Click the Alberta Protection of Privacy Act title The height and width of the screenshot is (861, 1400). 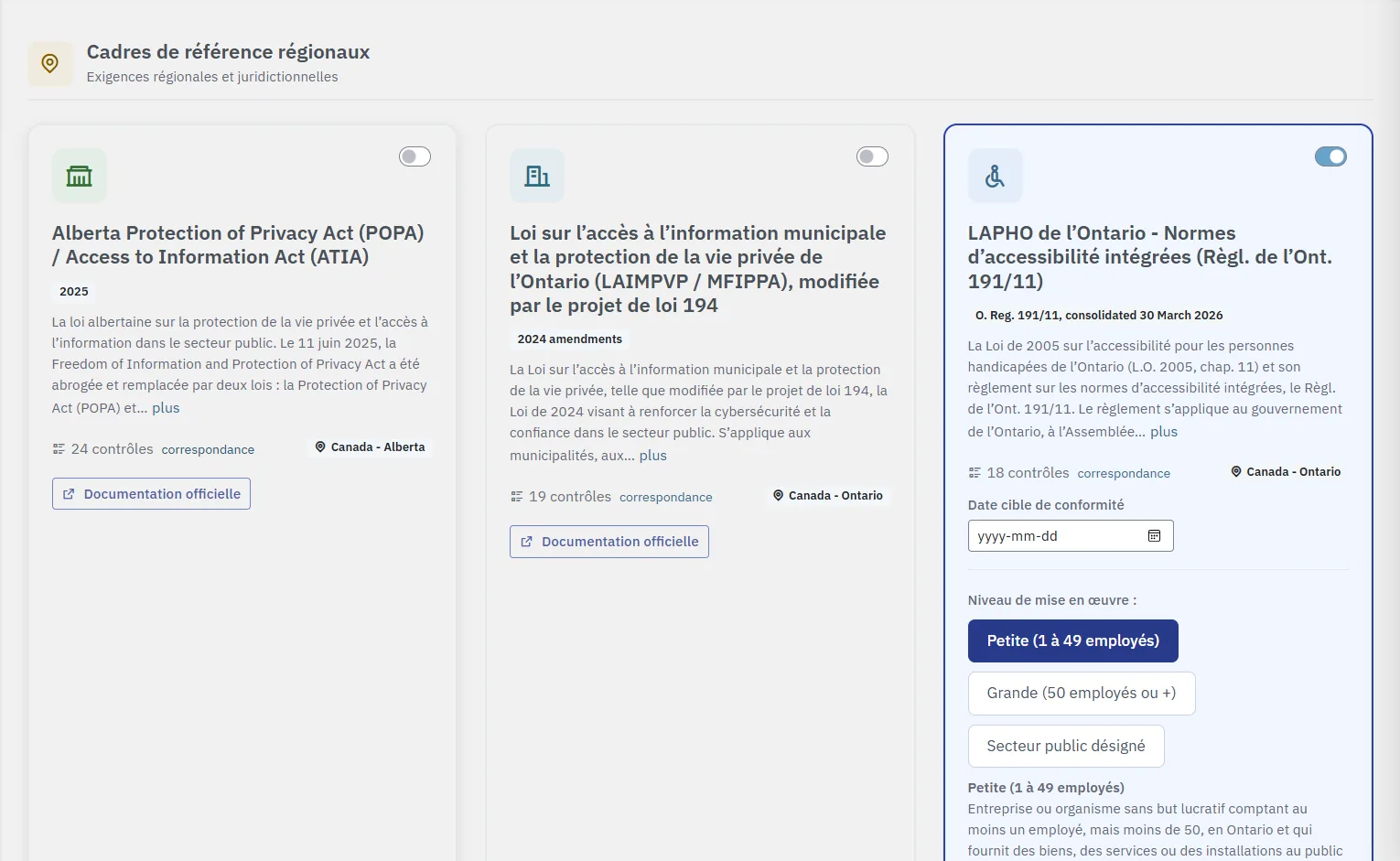click(238, 245)
